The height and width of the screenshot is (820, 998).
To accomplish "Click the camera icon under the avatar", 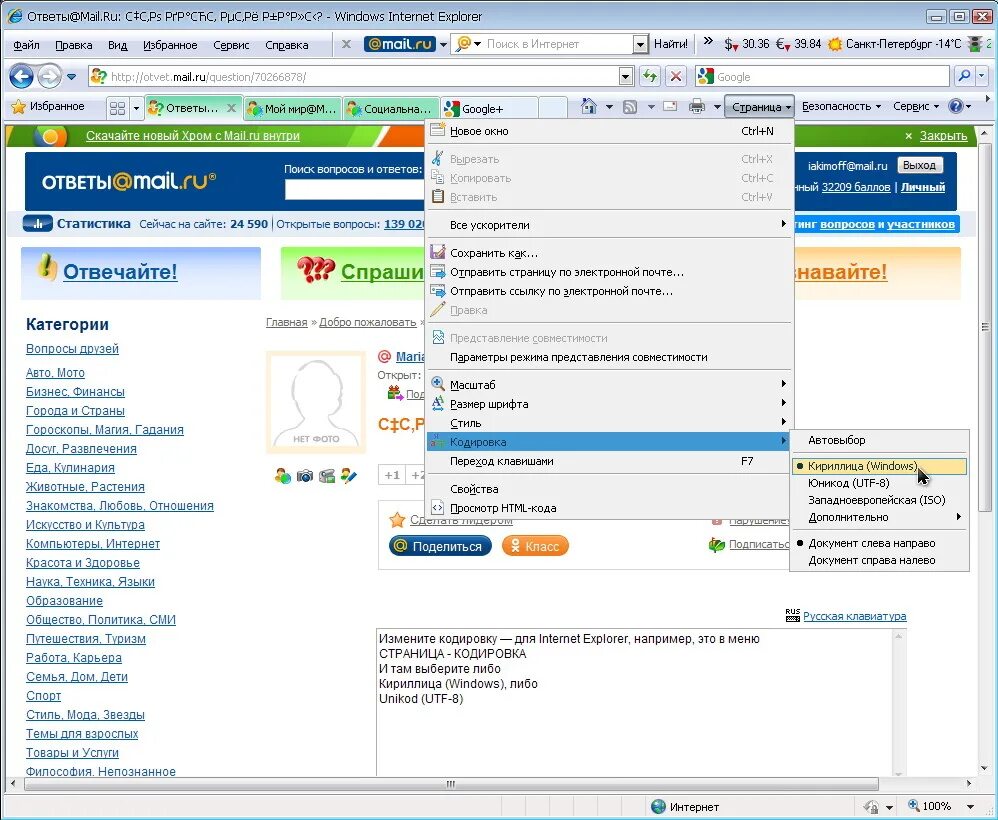I will pyautogui.click(x=305, y=476).
